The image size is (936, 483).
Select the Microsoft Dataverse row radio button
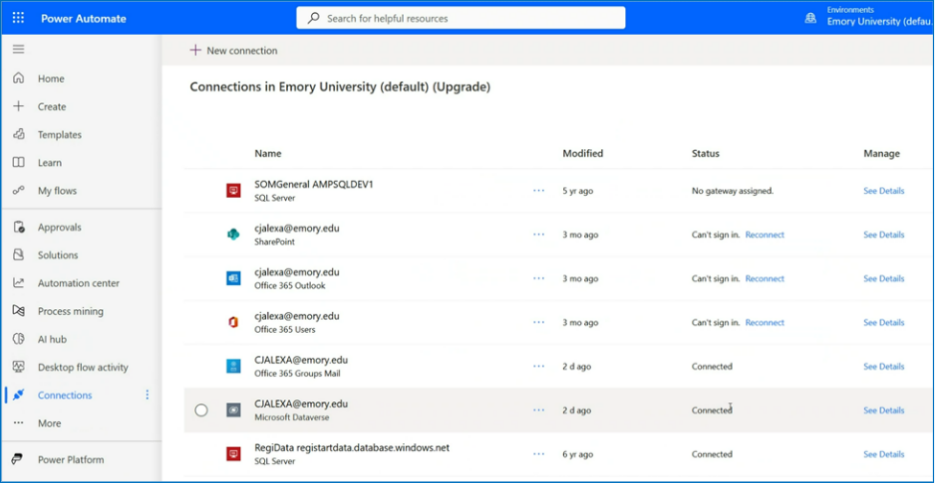(x=201, y=410)
